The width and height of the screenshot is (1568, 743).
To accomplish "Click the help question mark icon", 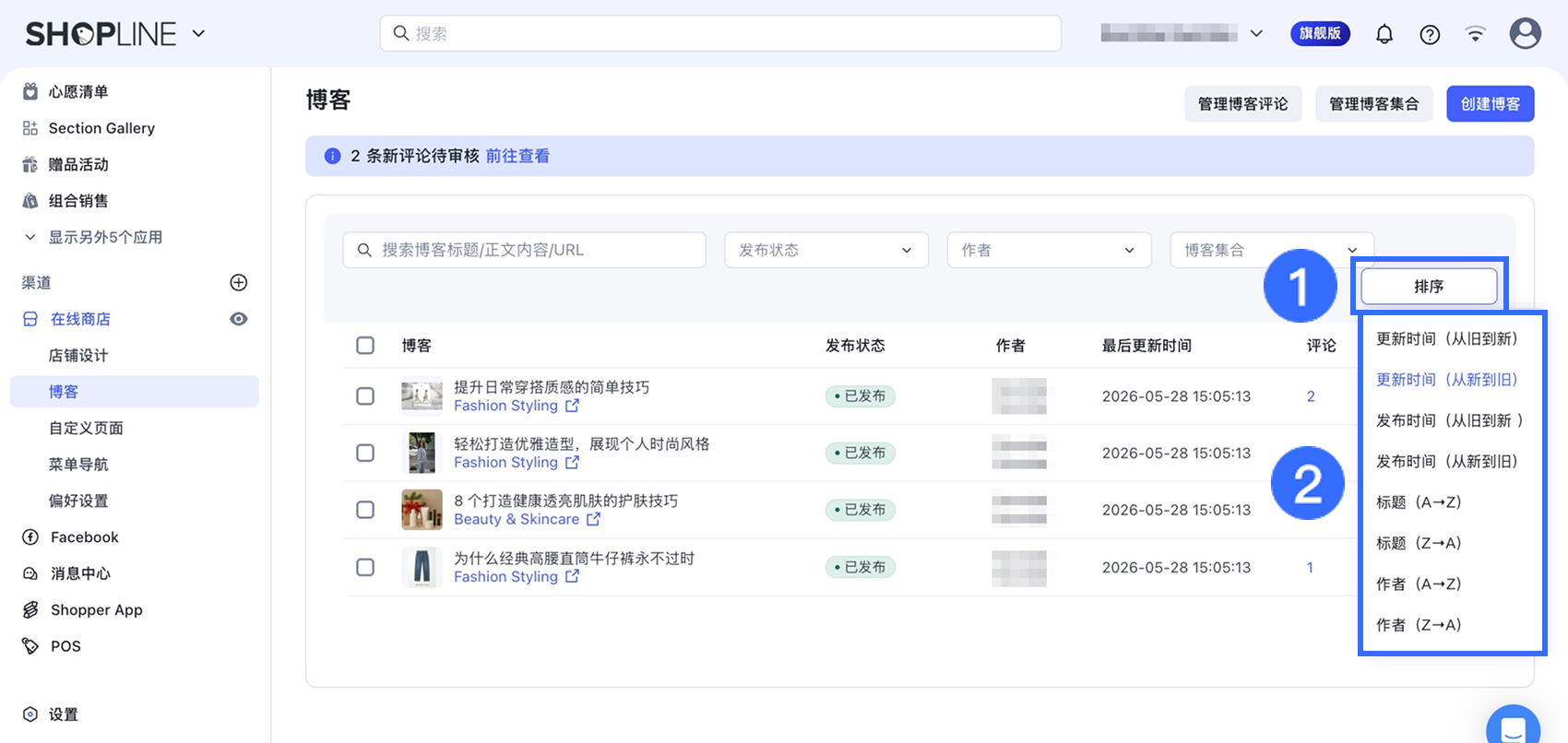I will [x=1430, y=34].
